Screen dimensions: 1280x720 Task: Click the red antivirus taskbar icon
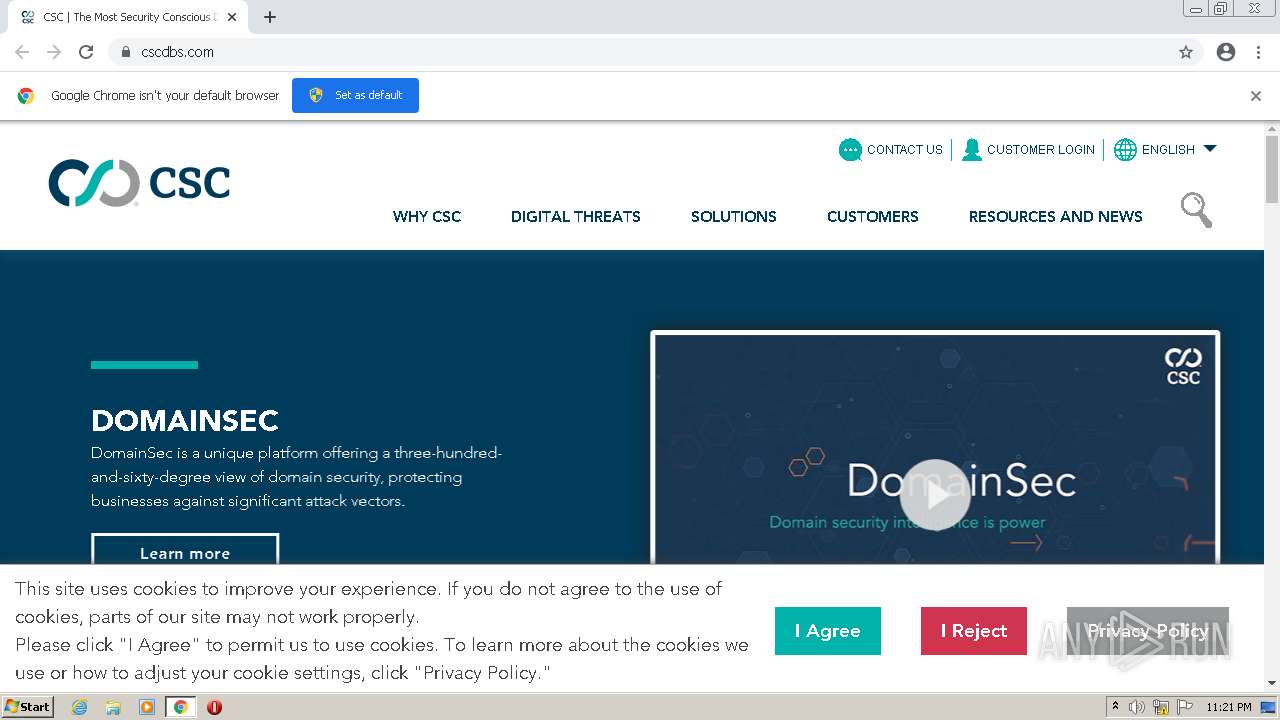[x=214, y=707]
